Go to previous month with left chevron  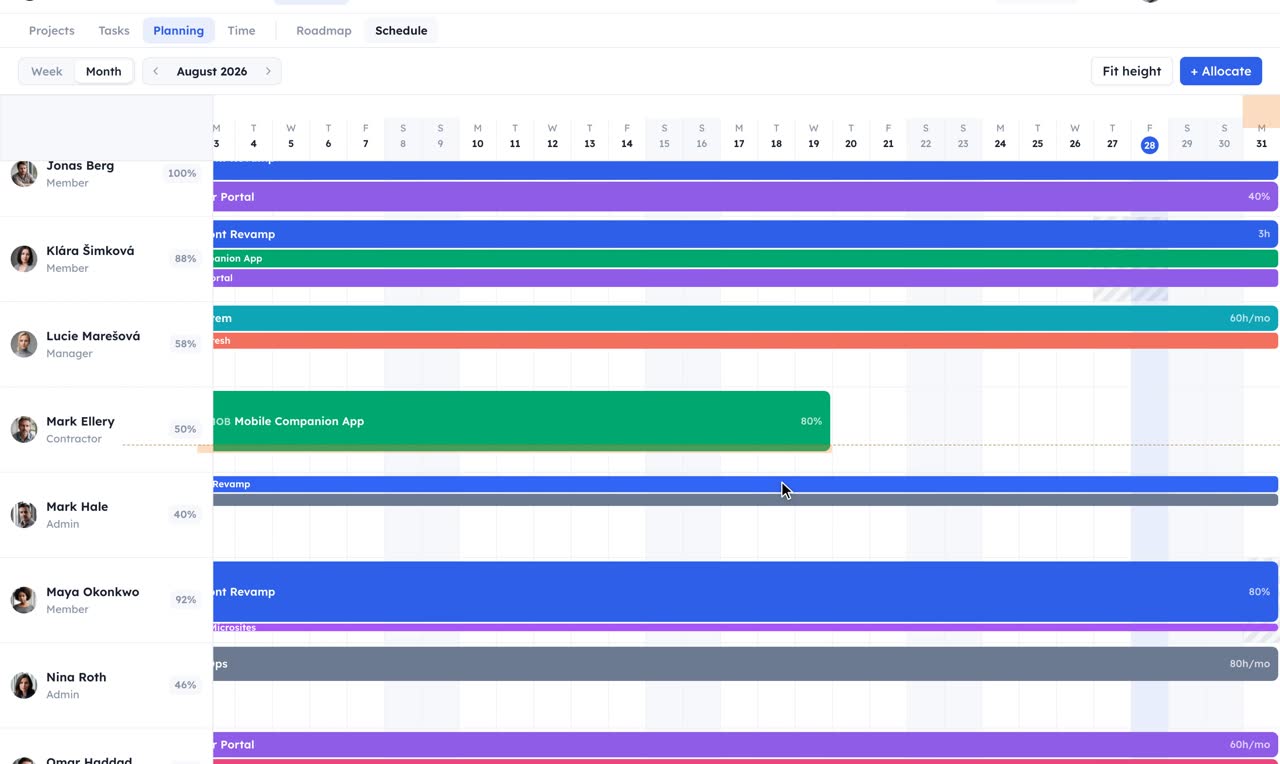156,71
